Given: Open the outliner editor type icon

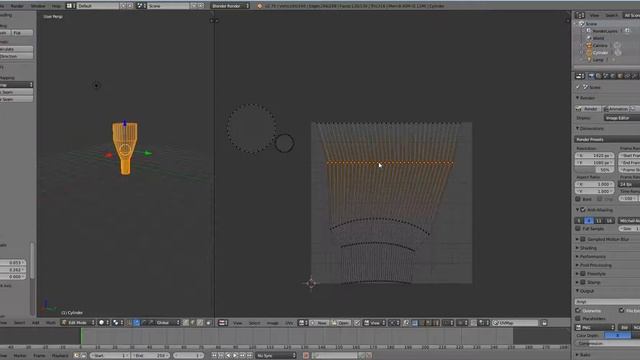Looking at the screenshot, I should coord(580,15).
